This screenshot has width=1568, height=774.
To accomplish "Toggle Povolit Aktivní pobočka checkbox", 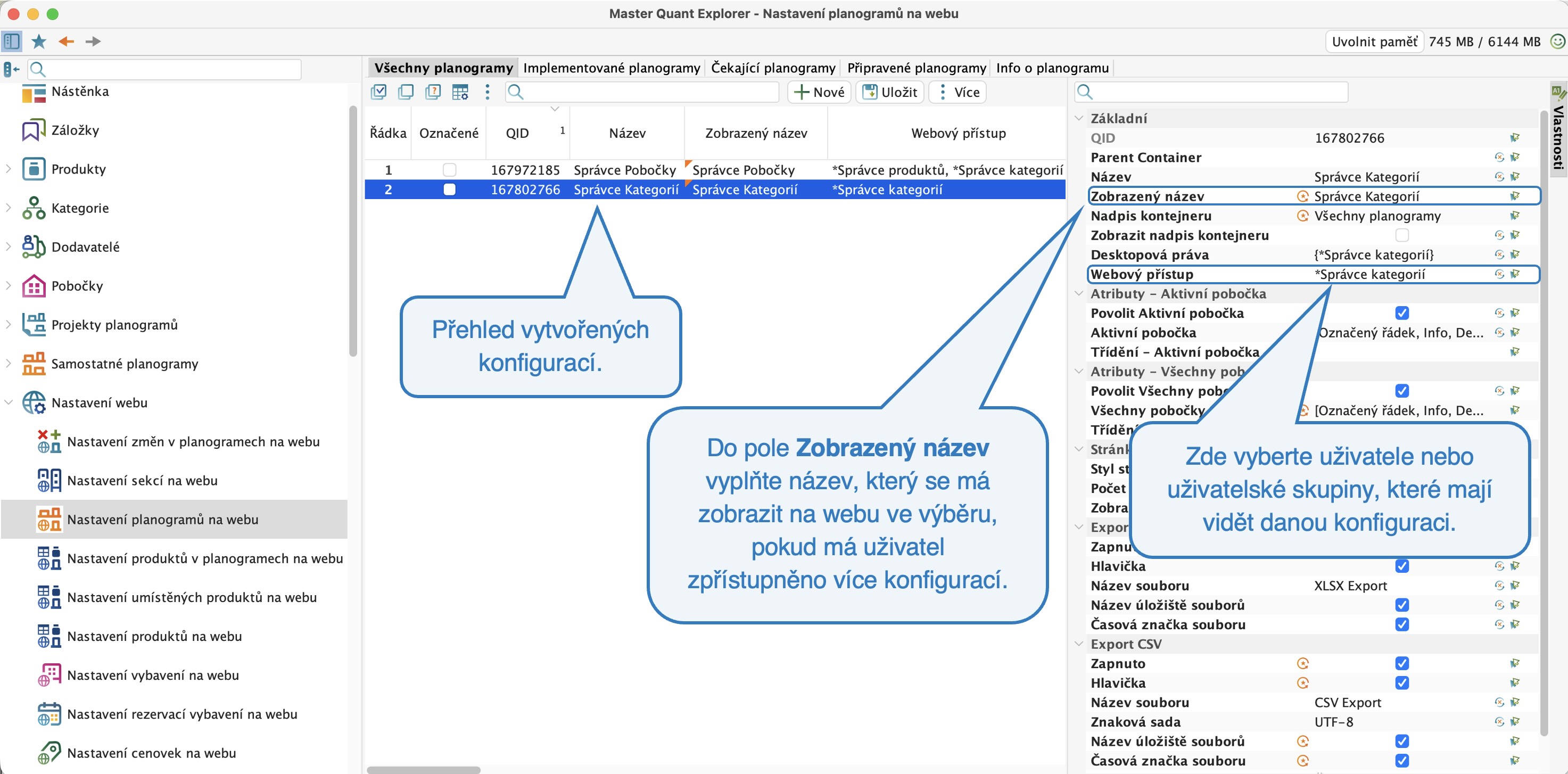I will [x=1402, y=313].
